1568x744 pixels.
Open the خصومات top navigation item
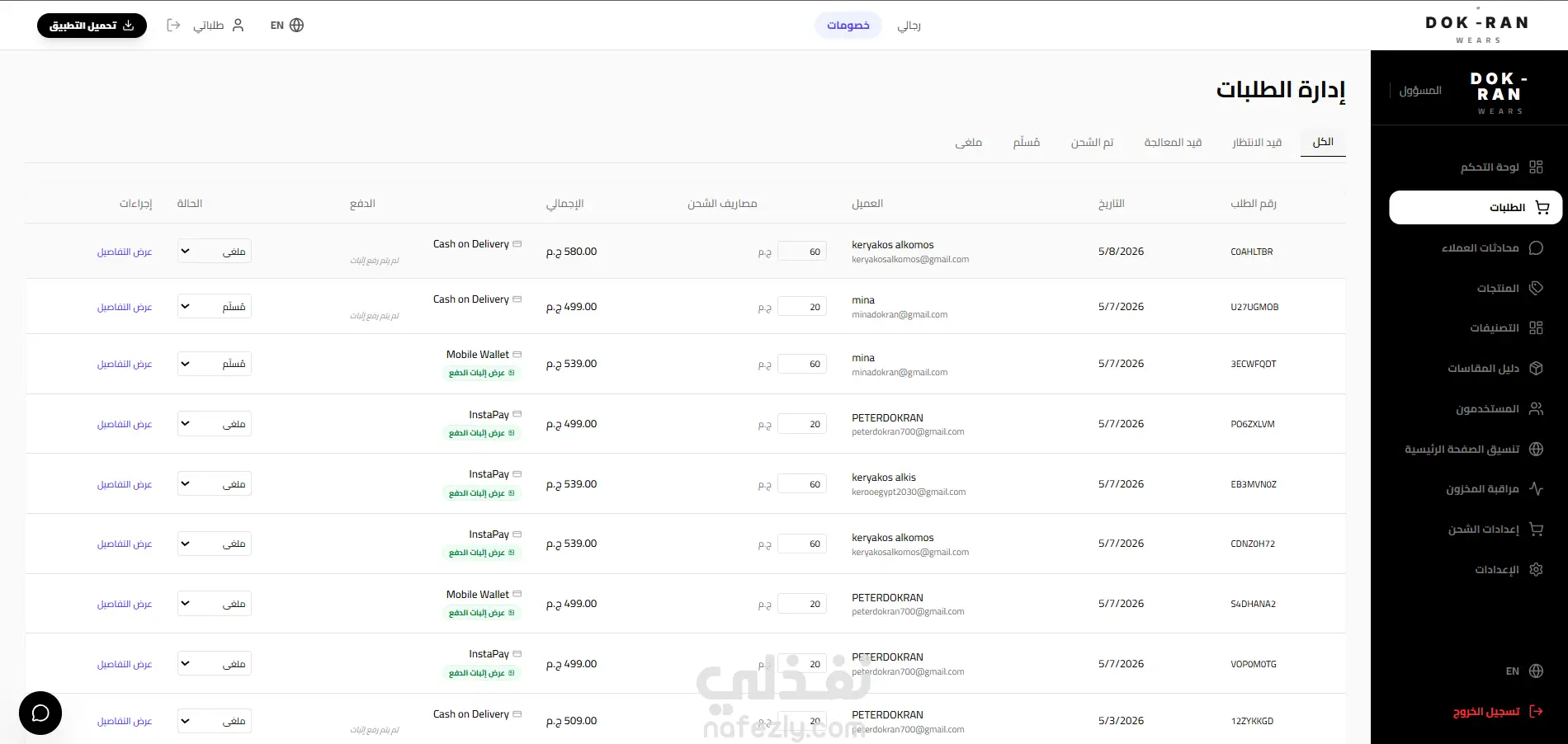click(x=848, y=25)
